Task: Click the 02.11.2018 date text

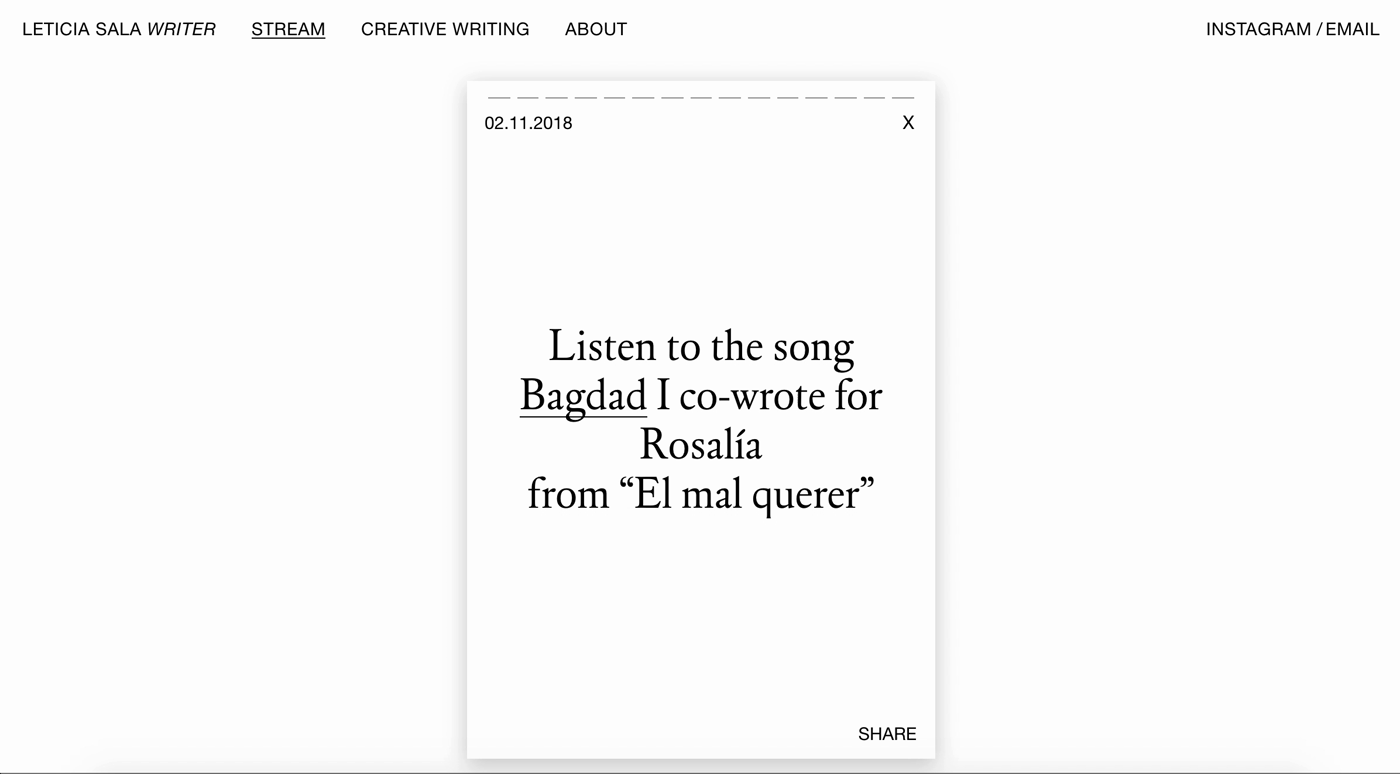Action: point(529,123)
